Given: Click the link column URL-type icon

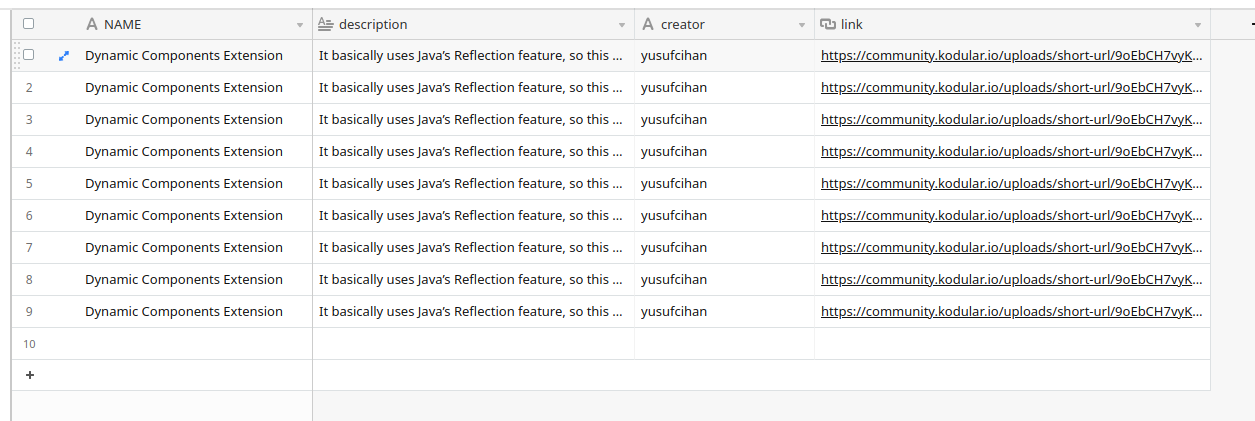Looking at the screenshot, I should (827, 24).
